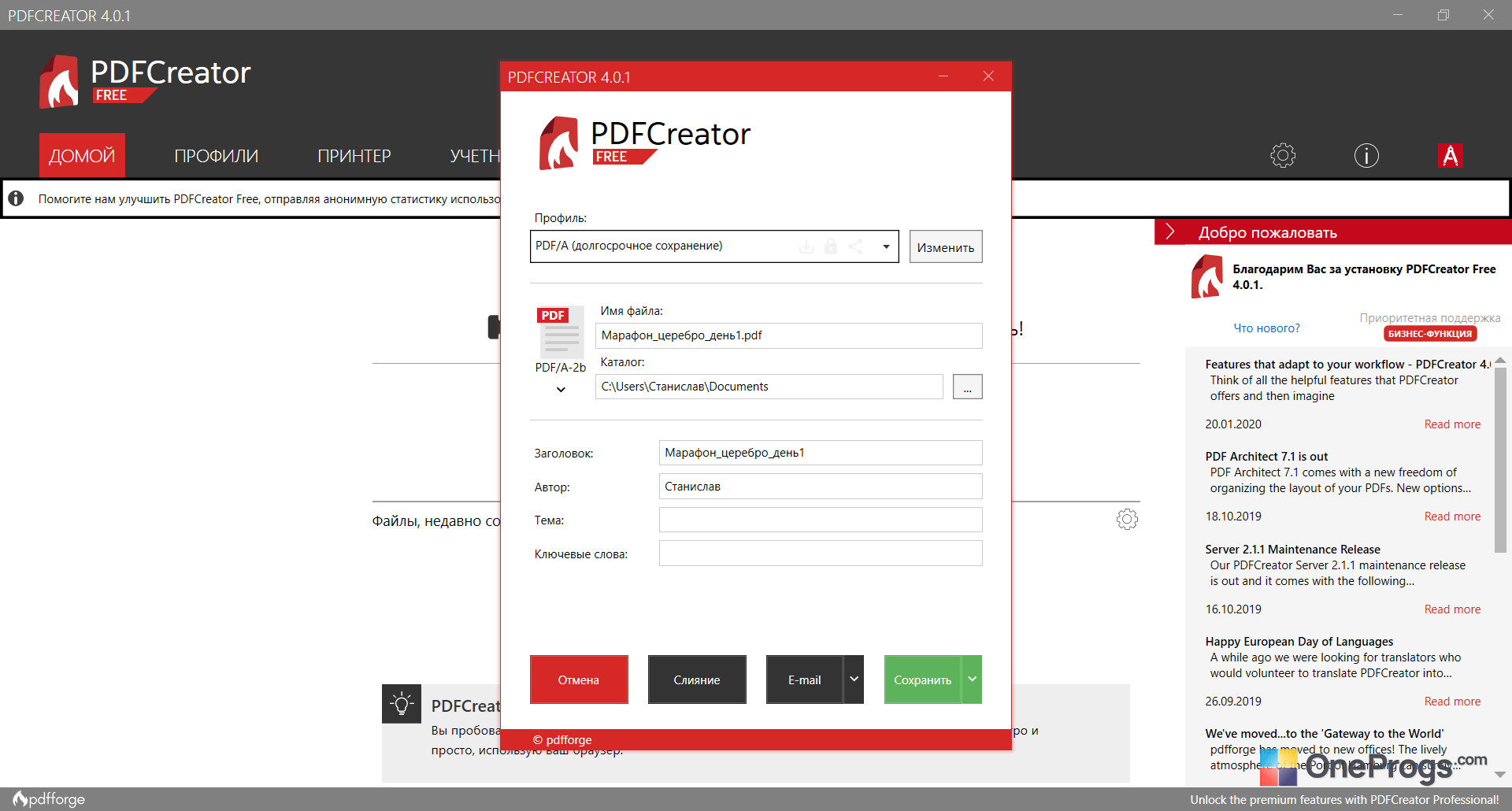Click the download action icon in profile box
The image size is (1512, 811).
[806, 246]
